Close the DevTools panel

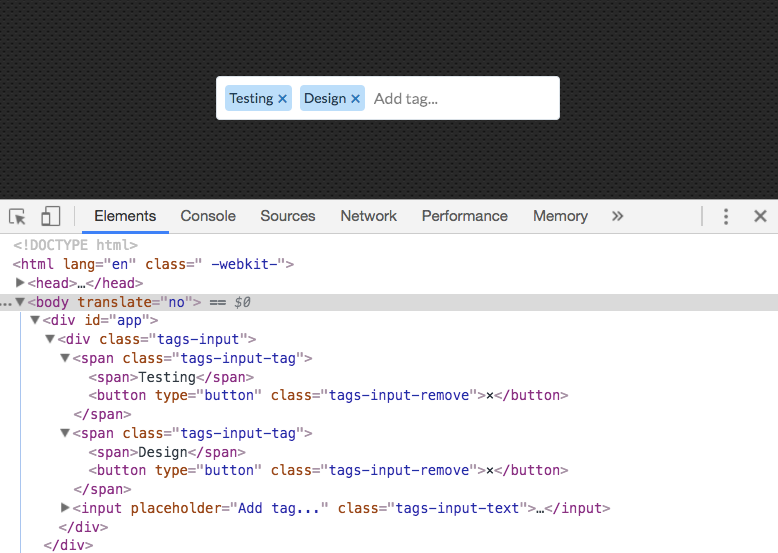point(760,216)
